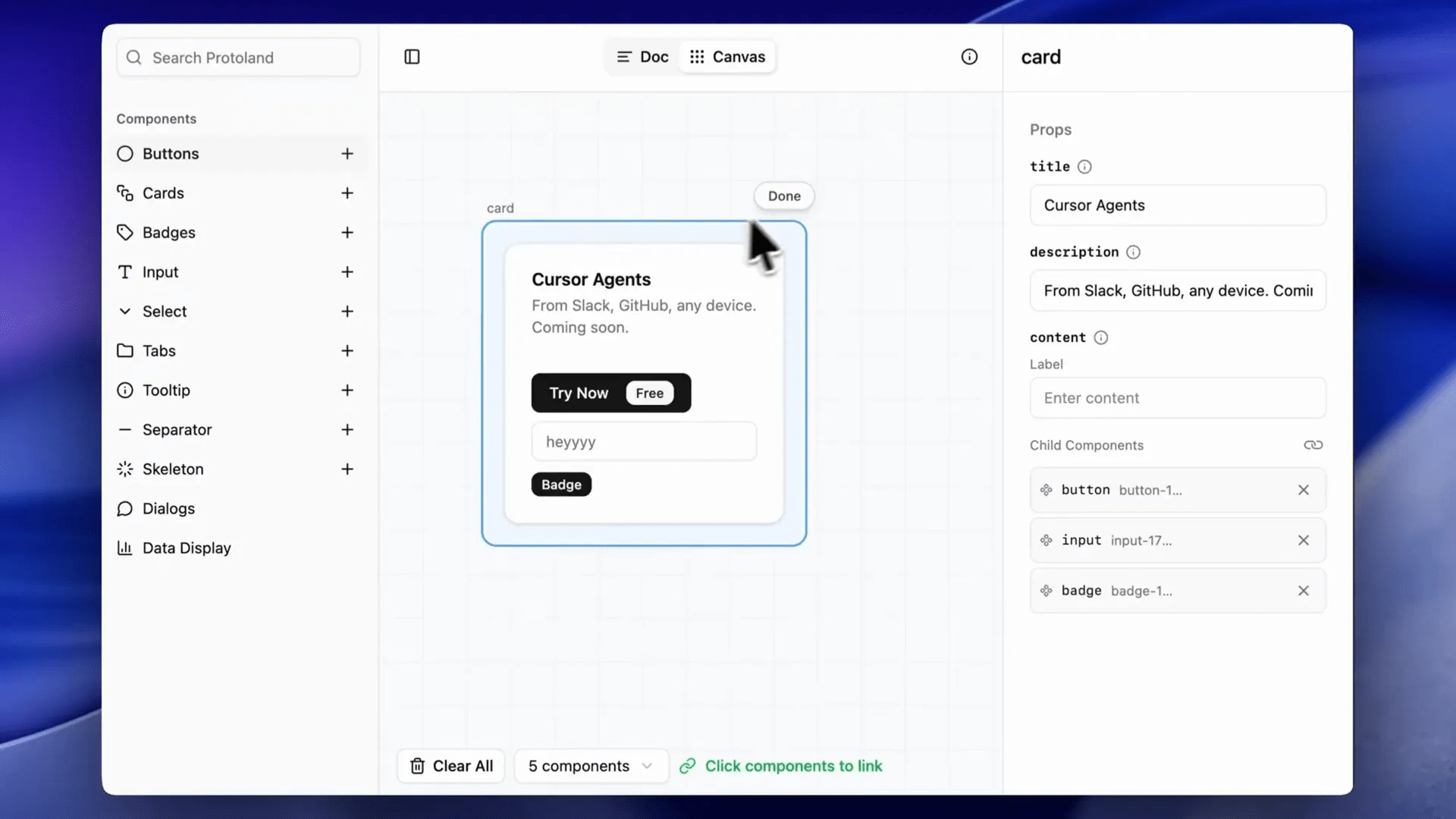Select the input-17... child row

pyautogui.click(x=1178, y=541)
